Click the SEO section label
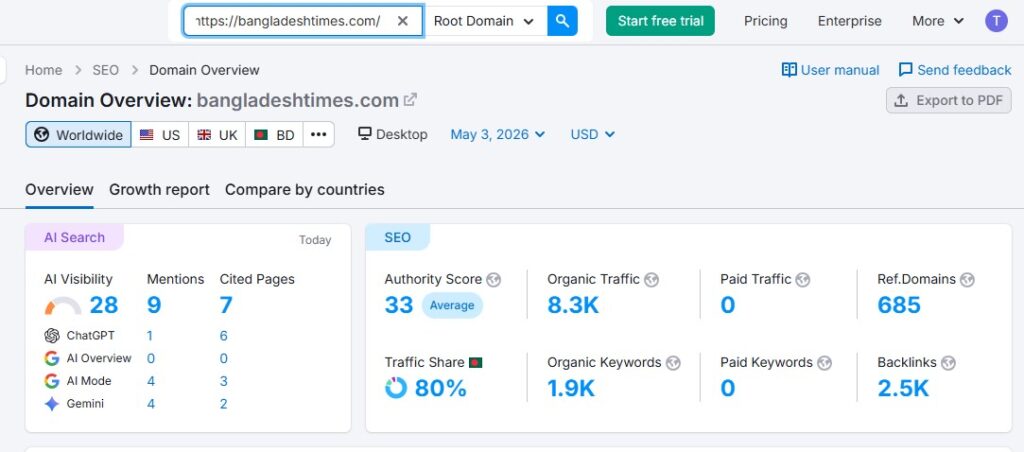 397,237
